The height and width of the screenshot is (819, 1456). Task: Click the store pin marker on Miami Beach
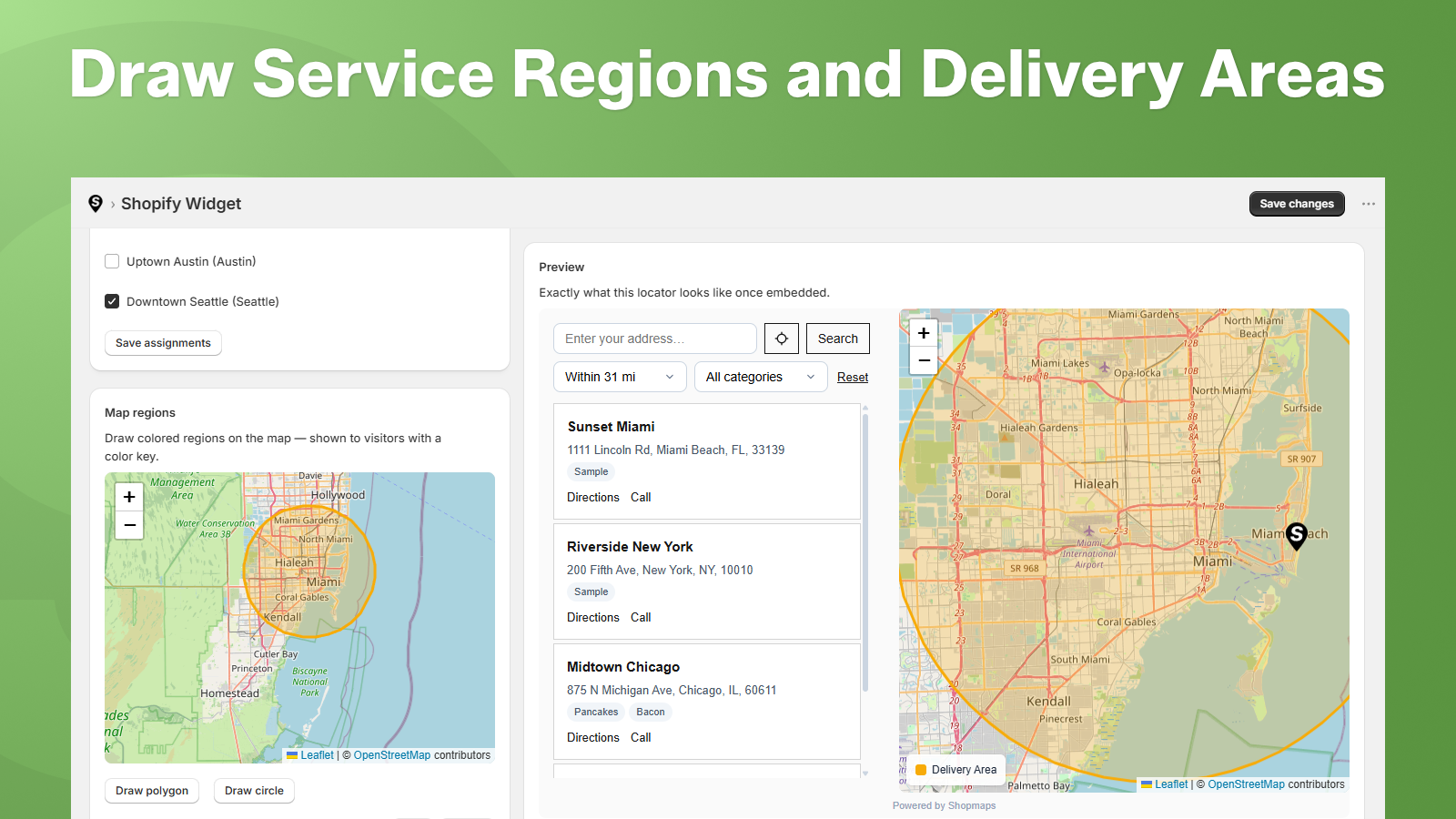click(x=1297, y=535)
